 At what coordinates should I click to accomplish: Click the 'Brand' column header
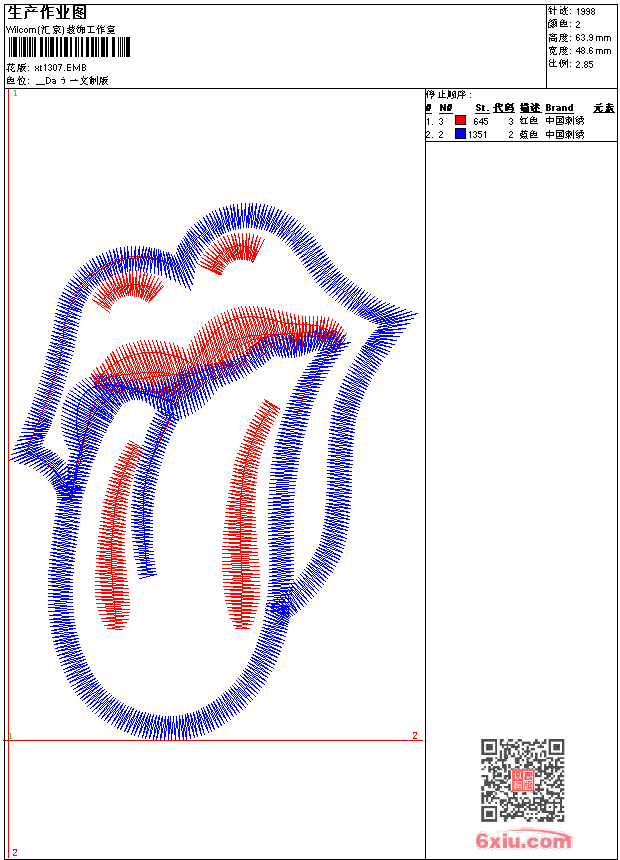[x=559, y=108]
